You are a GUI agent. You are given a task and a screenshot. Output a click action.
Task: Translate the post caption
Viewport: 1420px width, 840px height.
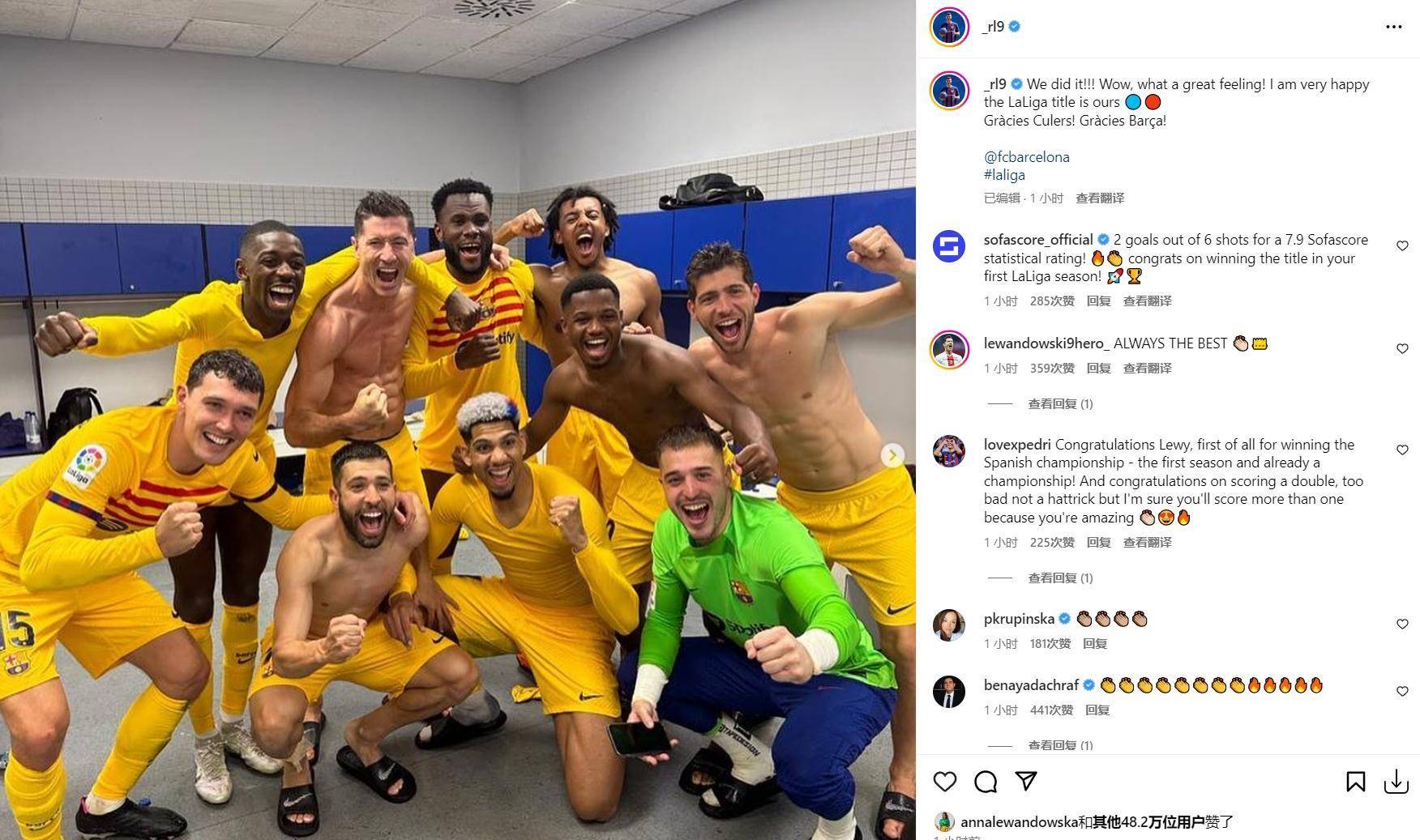pos(1100,198)
